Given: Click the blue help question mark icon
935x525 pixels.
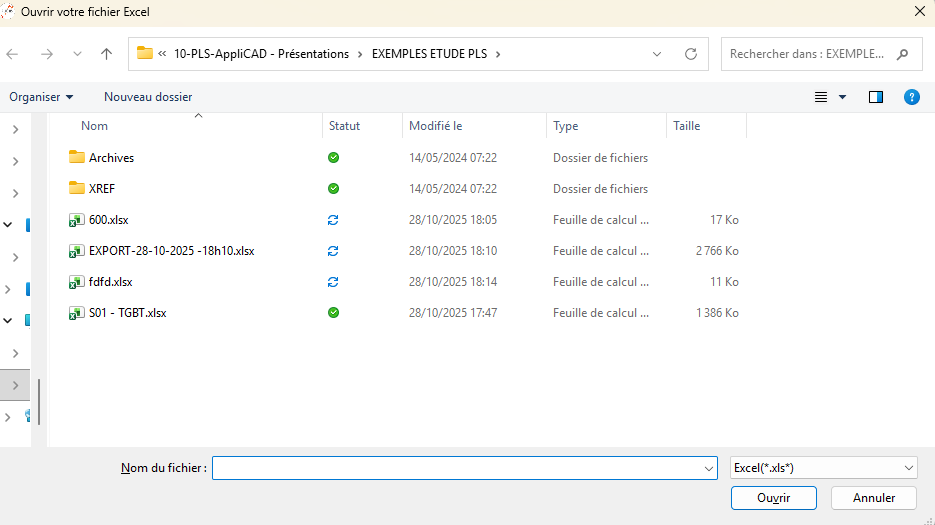Looking at the screenshot, I should coord(911,97).
